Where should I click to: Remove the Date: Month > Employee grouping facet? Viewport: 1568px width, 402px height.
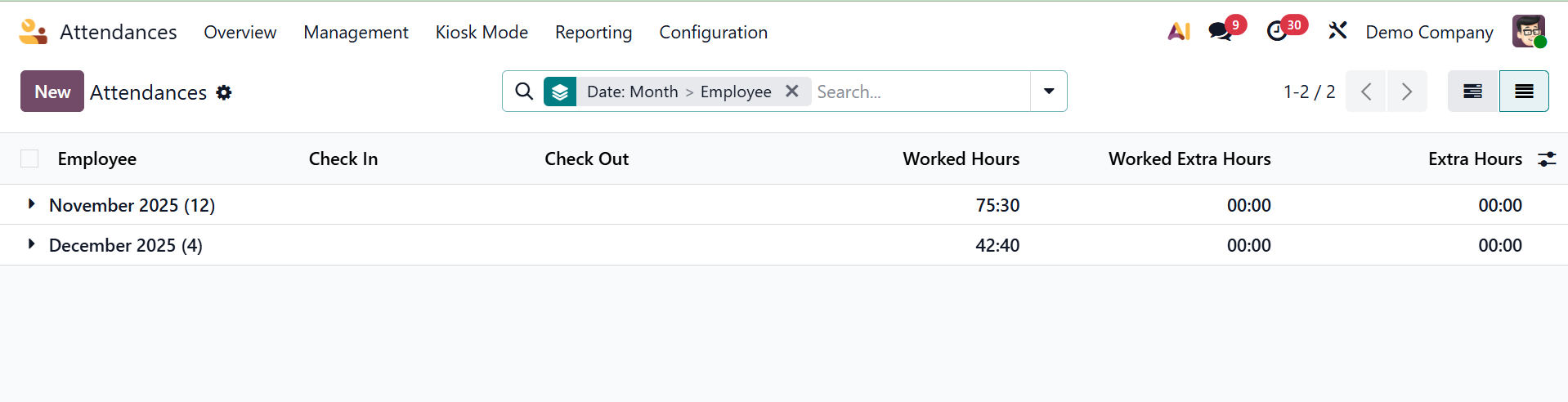pos(791,92)
